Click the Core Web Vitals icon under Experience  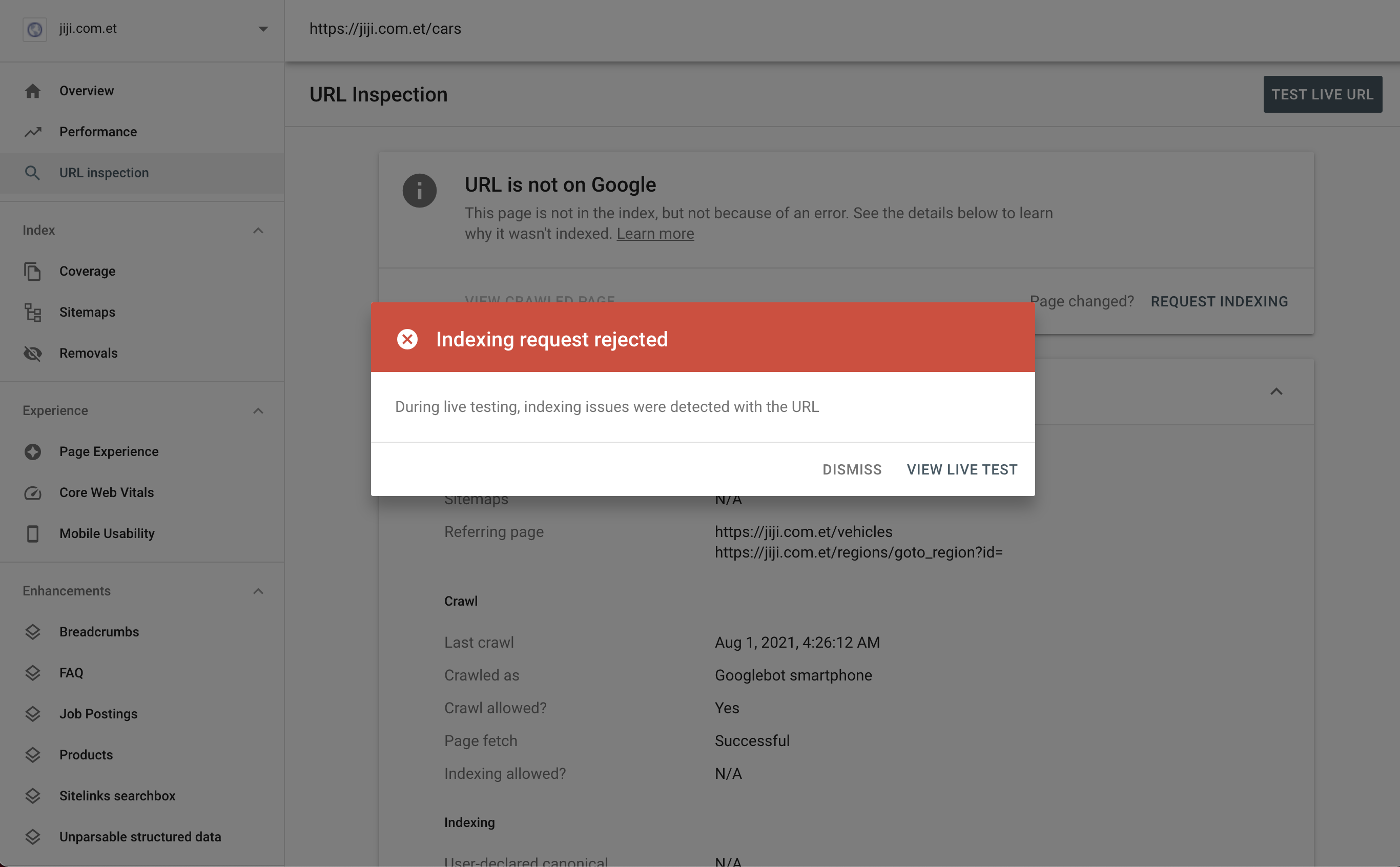pyautogui.click(x=33, y=492)
